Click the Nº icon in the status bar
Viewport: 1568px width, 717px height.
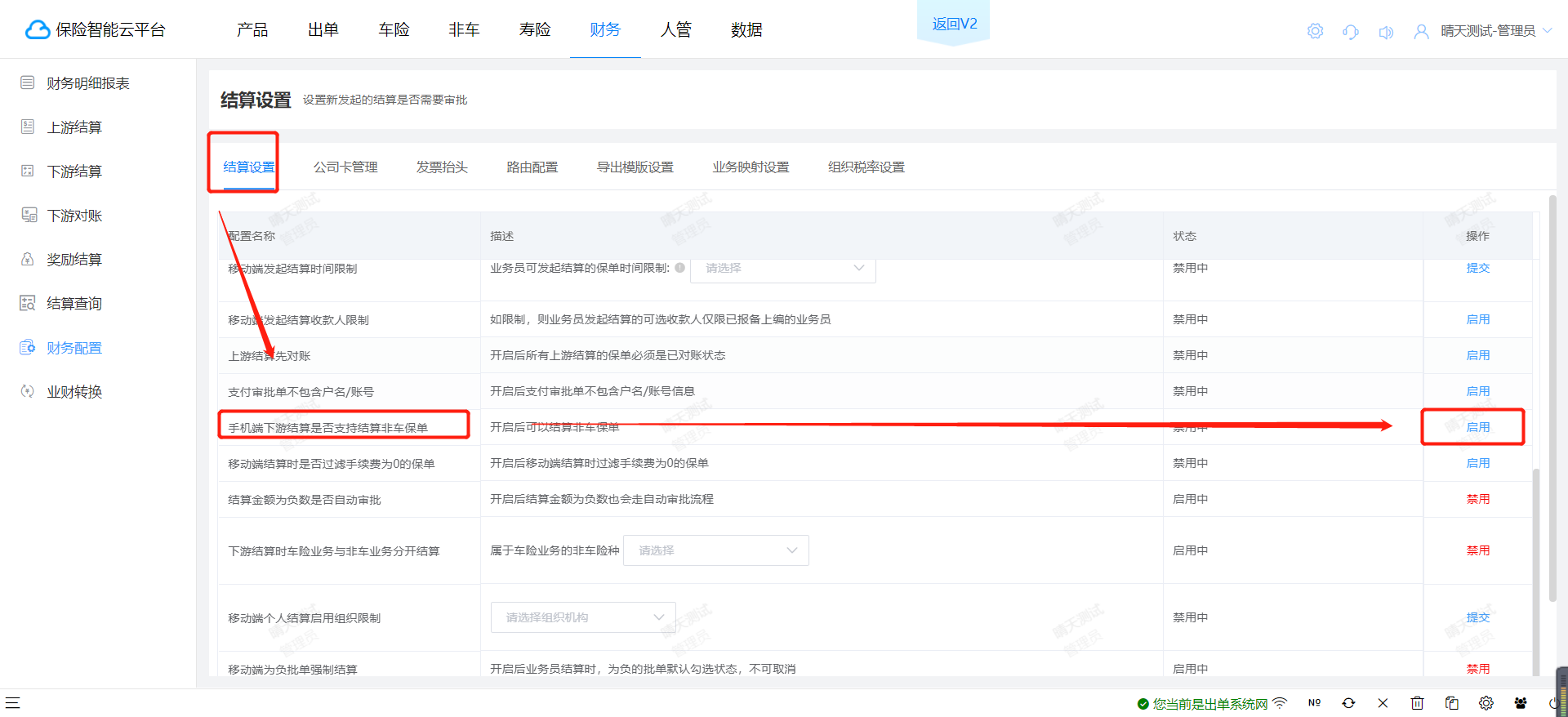pos(1314,703)
